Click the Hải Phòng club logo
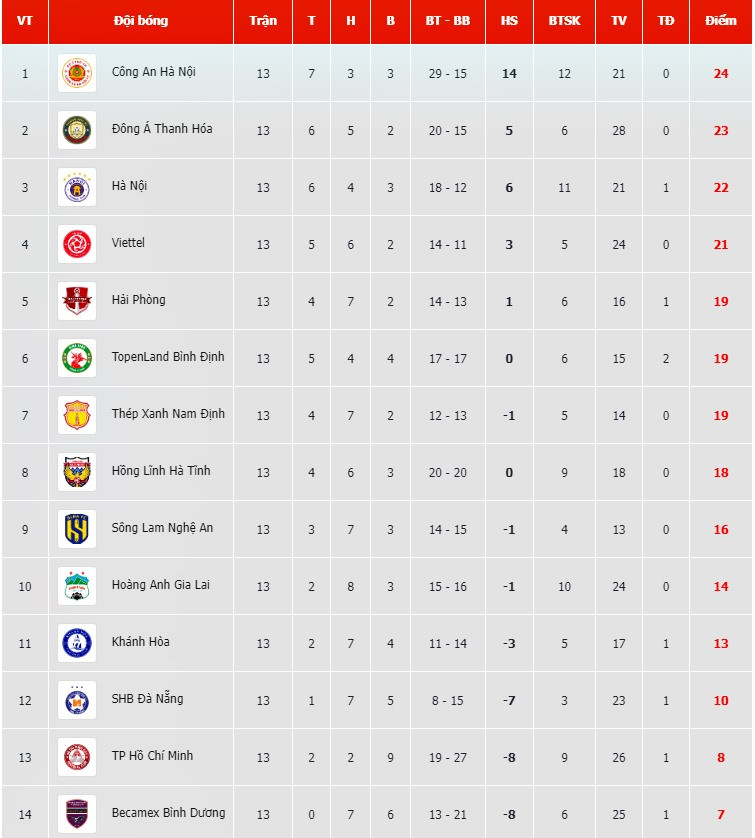 pyautogui.click(x=77, y=301)
